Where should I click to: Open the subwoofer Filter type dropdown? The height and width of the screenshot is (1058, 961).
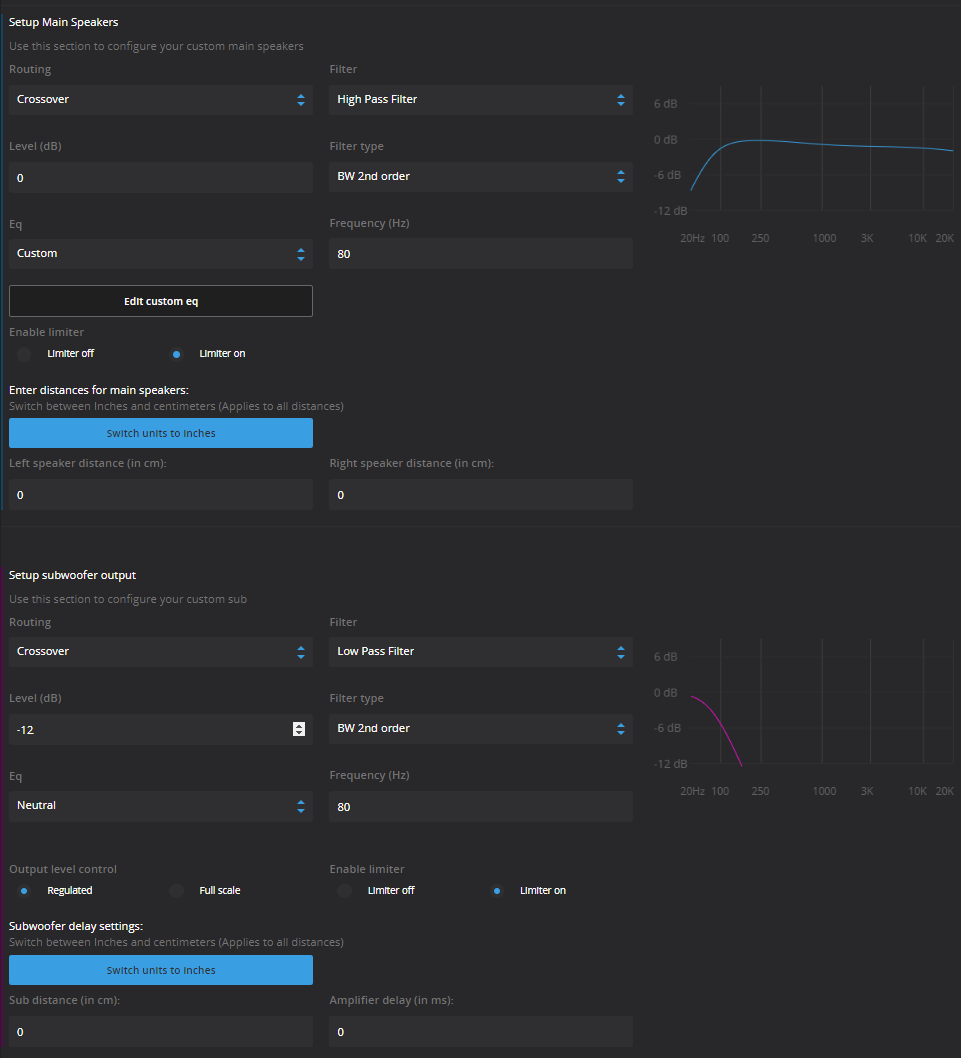click(x=480, y=728)
